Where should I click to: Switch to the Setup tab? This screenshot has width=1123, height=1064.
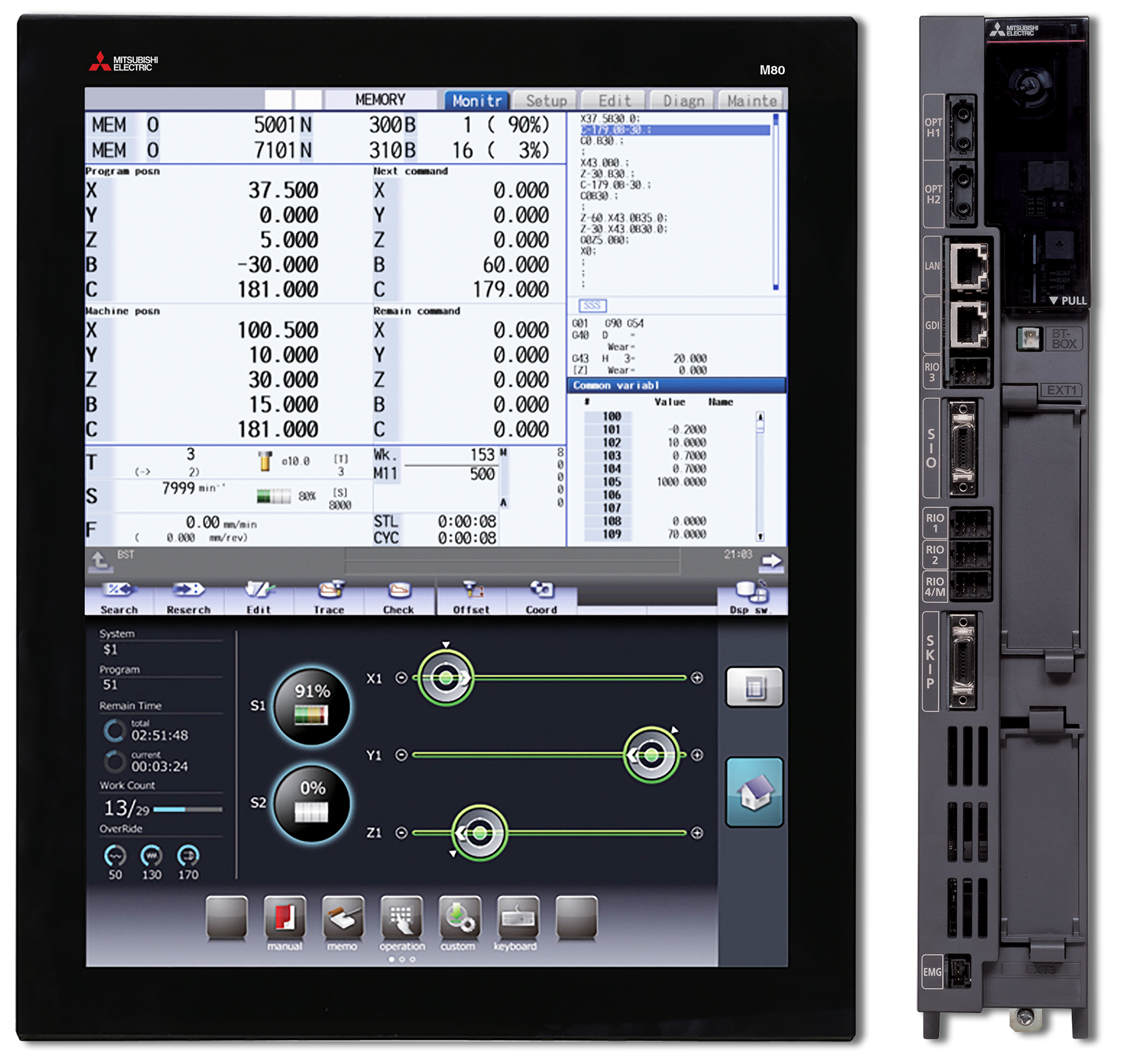coord(546,100)
